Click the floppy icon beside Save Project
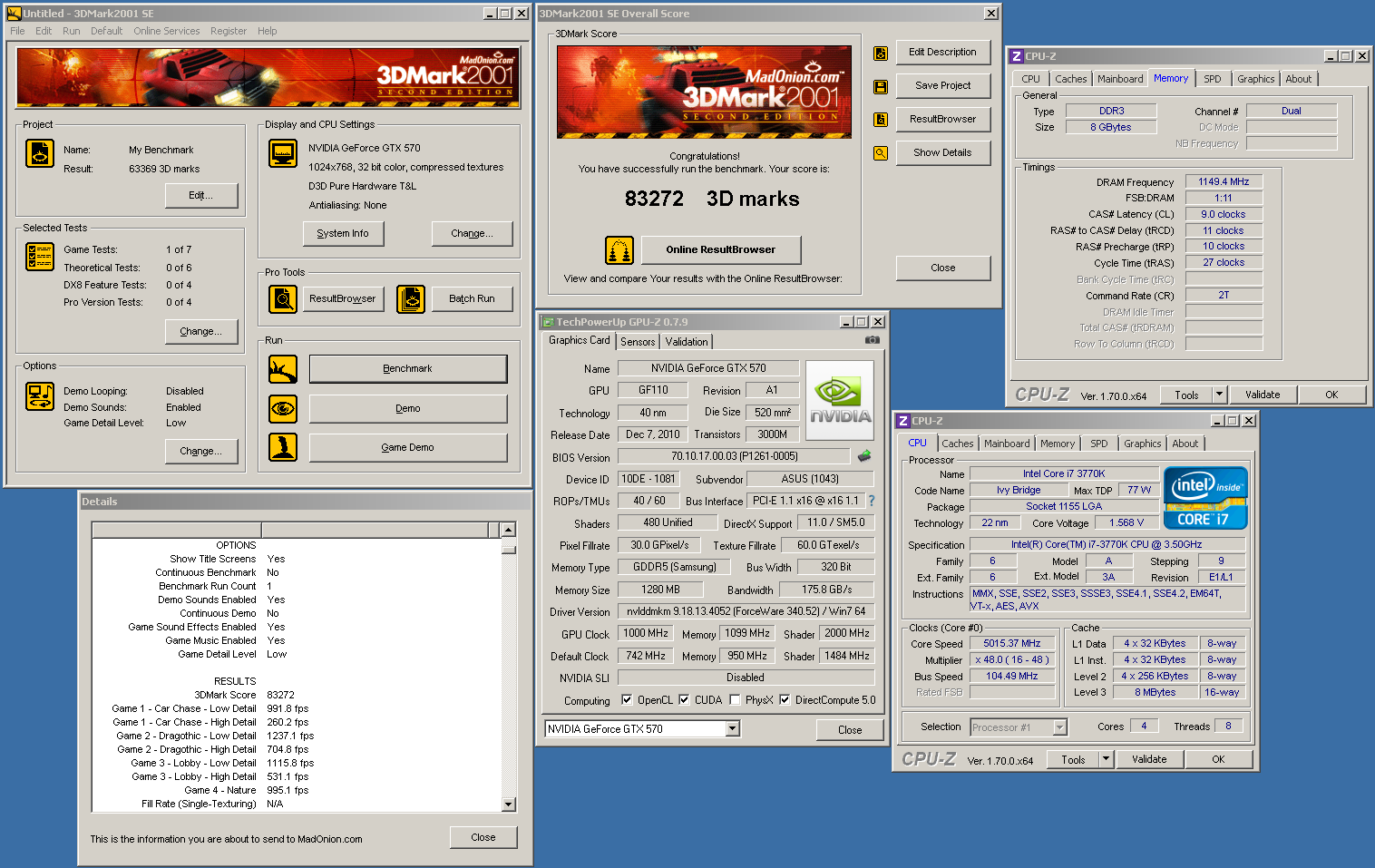Image resolution: width=1375 pixels, height=868 pixels. pos(880,87)
